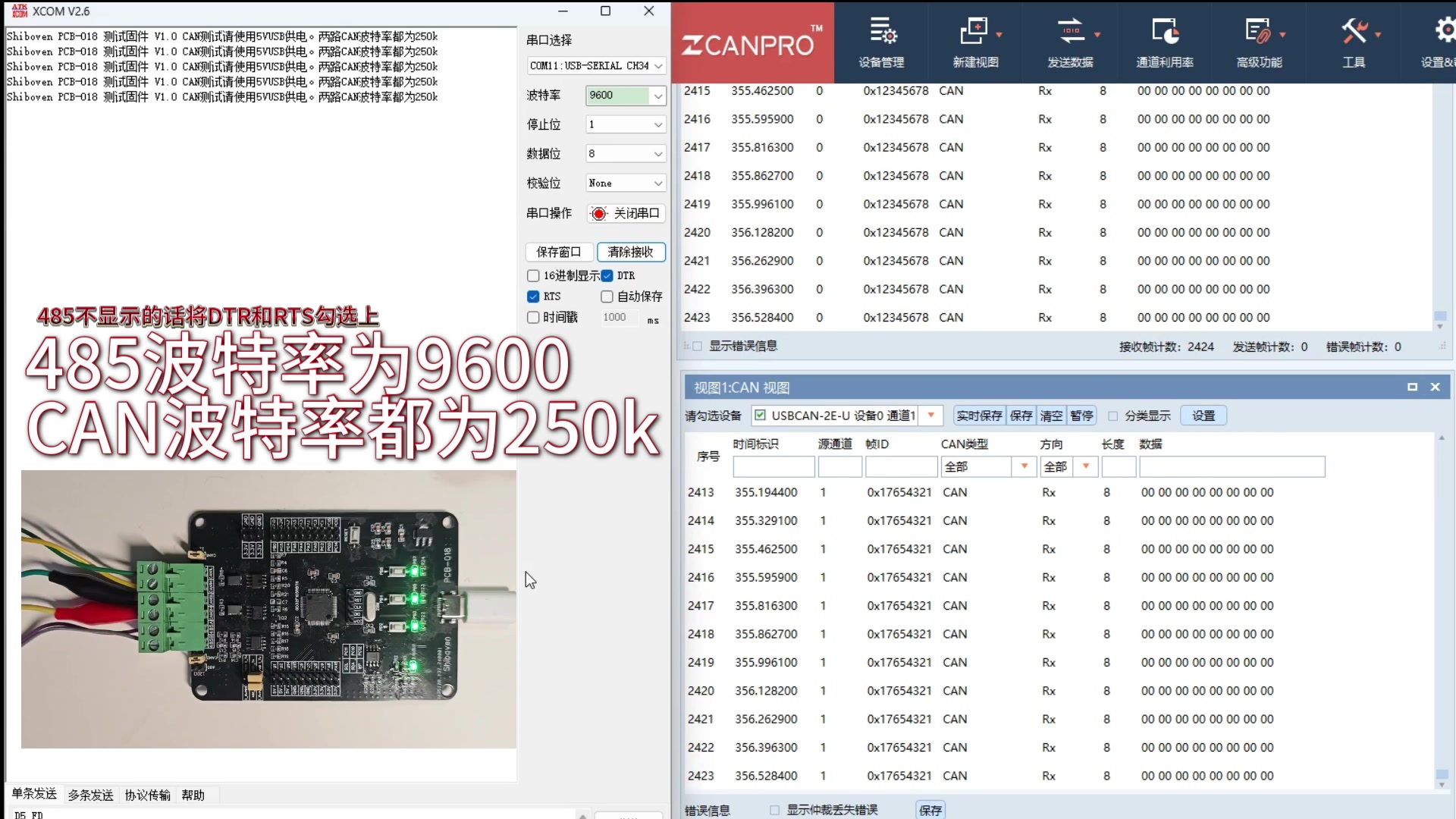Uncheck the RTS checkbox
Image resolution: width=1456 pixels, height=819 pixels.
tap(533, 297)
